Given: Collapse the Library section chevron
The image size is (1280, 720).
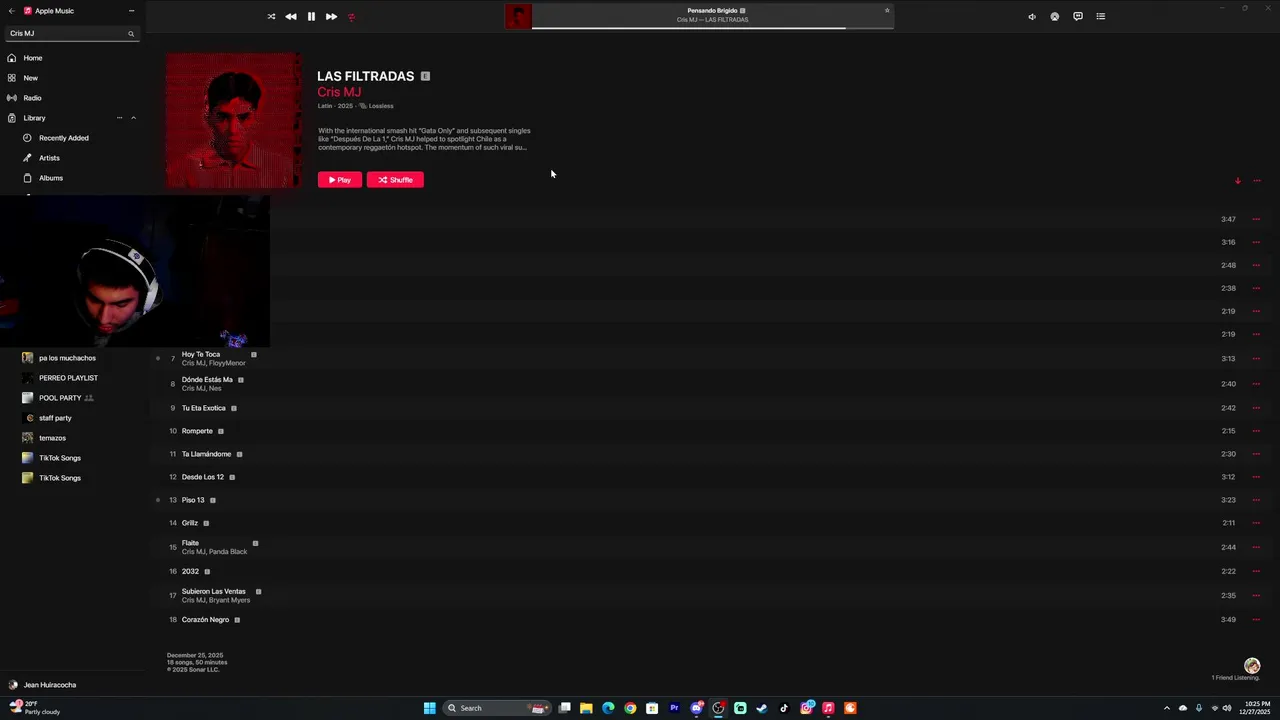Looking at the screenshot, I should point(133,118).
